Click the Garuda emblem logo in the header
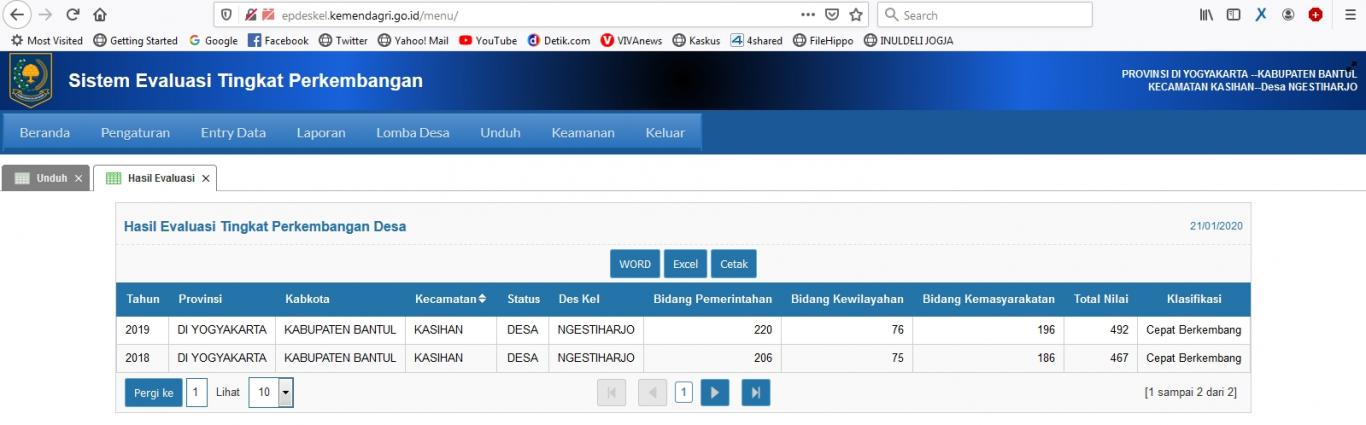Screen dimensions: 1366x425 pos(30,80)
